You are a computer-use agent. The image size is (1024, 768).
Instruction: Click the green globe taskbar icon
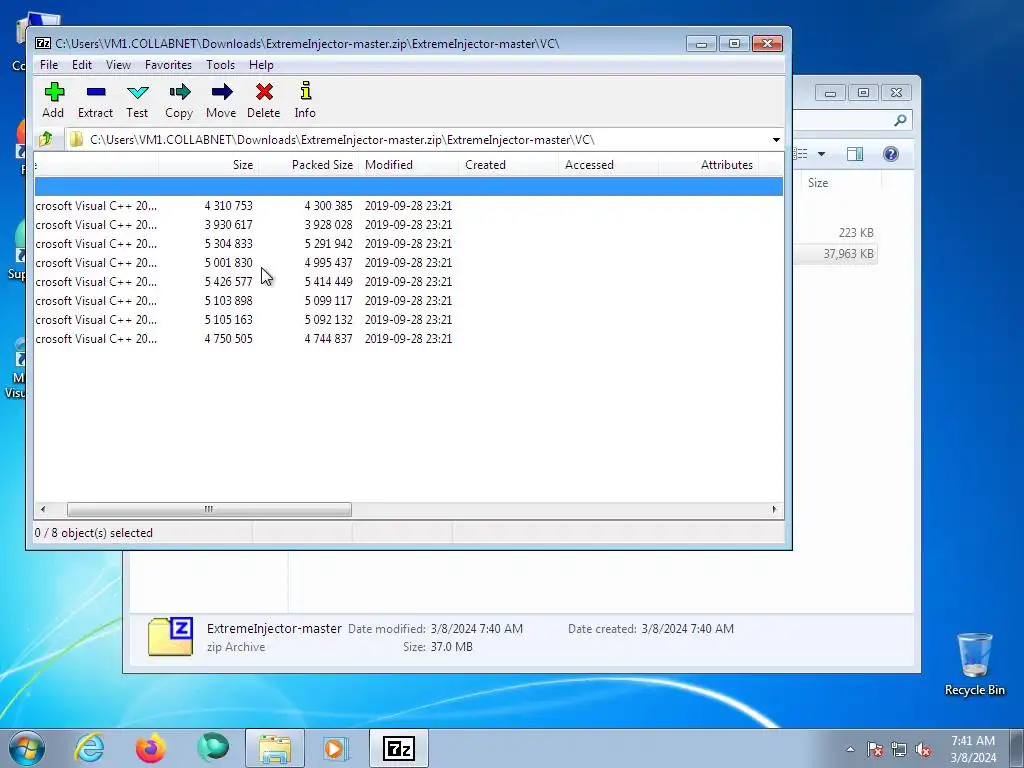pos(213,747)
